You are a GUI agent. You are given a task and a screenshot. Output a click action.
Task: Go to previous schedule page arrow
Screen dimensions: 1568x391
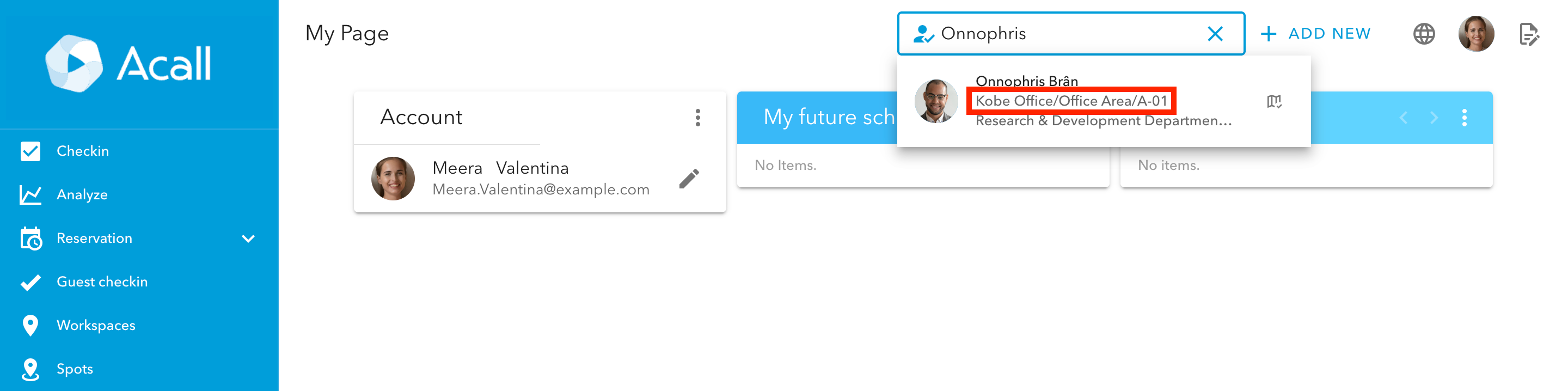pyautogui.click(x=1403, y=118)
